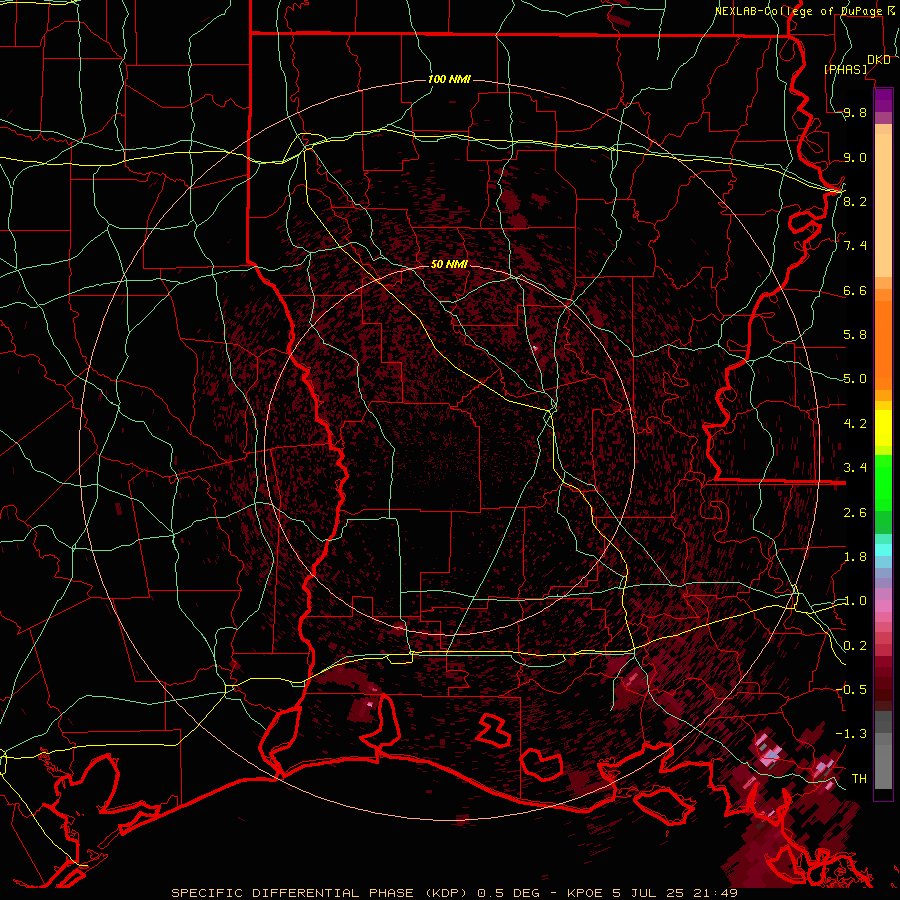Pick the yellow color bar segment
This screenshot has height=900, width=900.
click(x=883, y=428)
